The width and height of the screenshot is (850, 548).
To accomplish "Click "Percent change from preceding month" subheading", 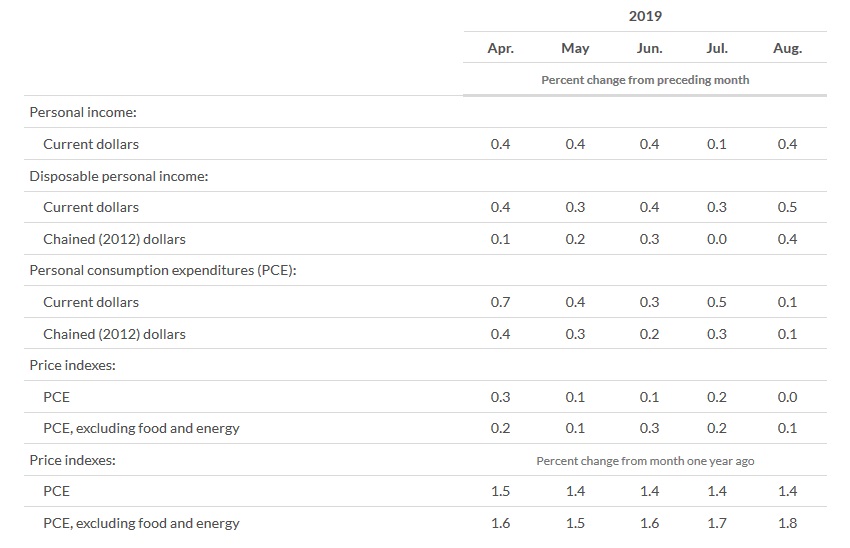I will 645,79.
